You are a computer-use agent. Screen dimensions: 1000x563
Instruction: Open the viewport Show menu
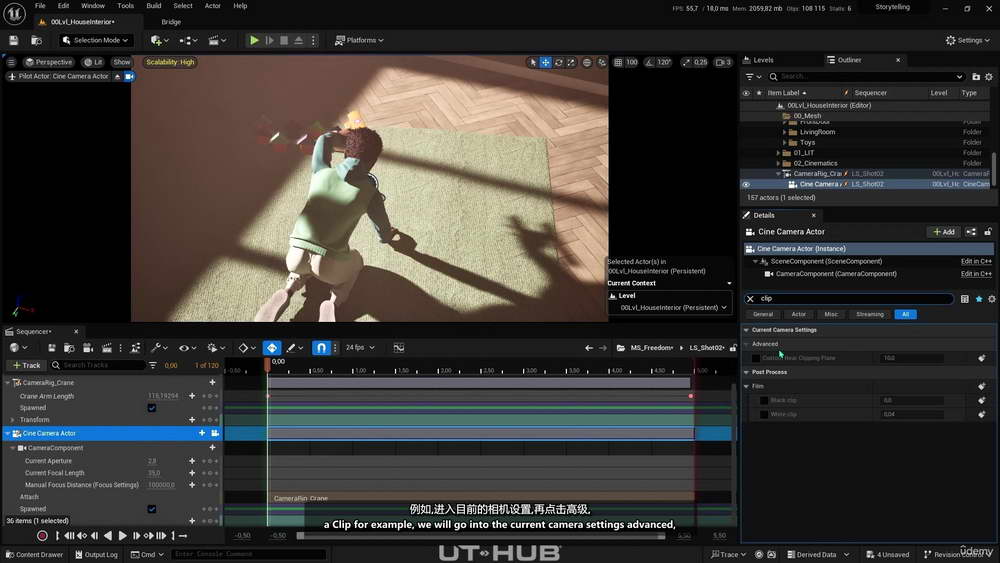(x=121, y=62)
